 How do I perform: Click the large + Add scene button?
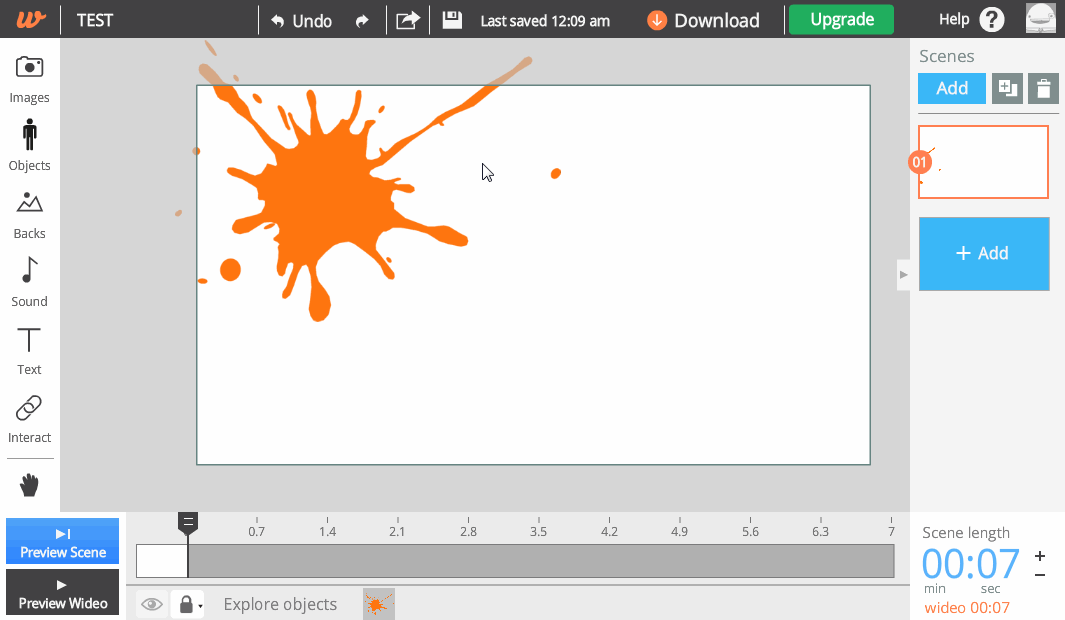pyautogui.click(x=983, y=254)
